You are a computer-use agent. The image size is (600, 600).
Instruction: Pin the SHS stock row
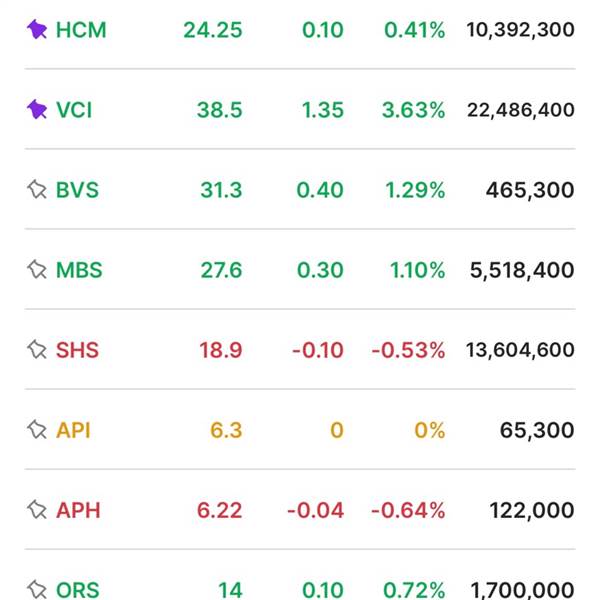(37, 350)
